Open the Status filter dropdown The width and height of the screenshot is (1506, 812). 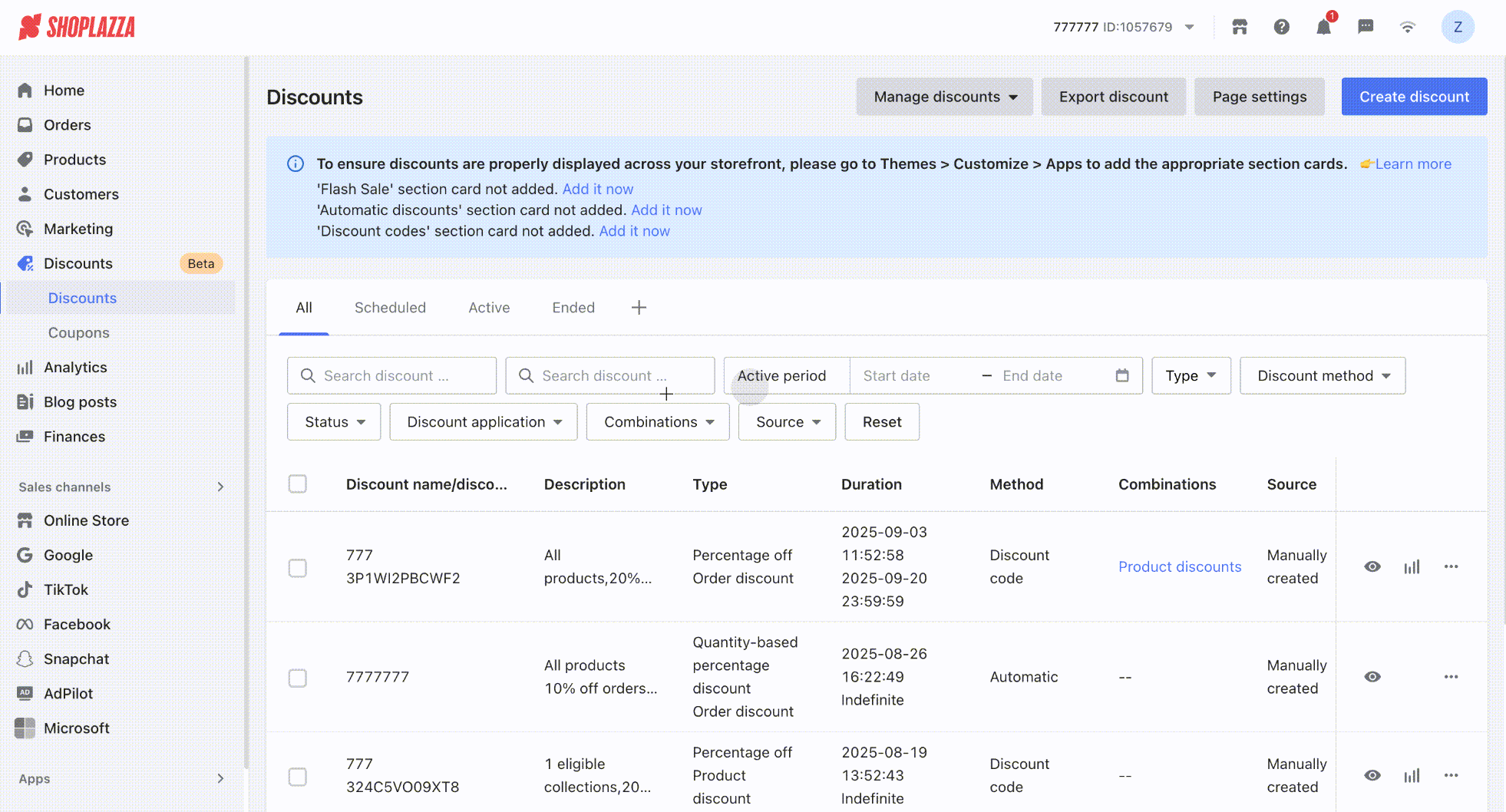[x=334, y=422]
